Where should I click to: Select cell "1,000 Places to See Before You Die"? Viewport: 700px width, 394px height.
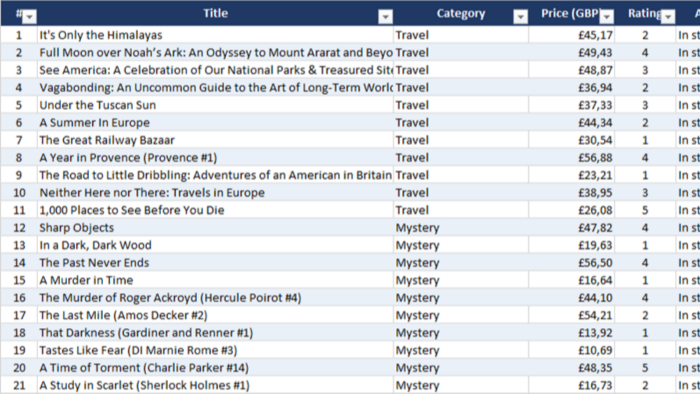(215, 210)
